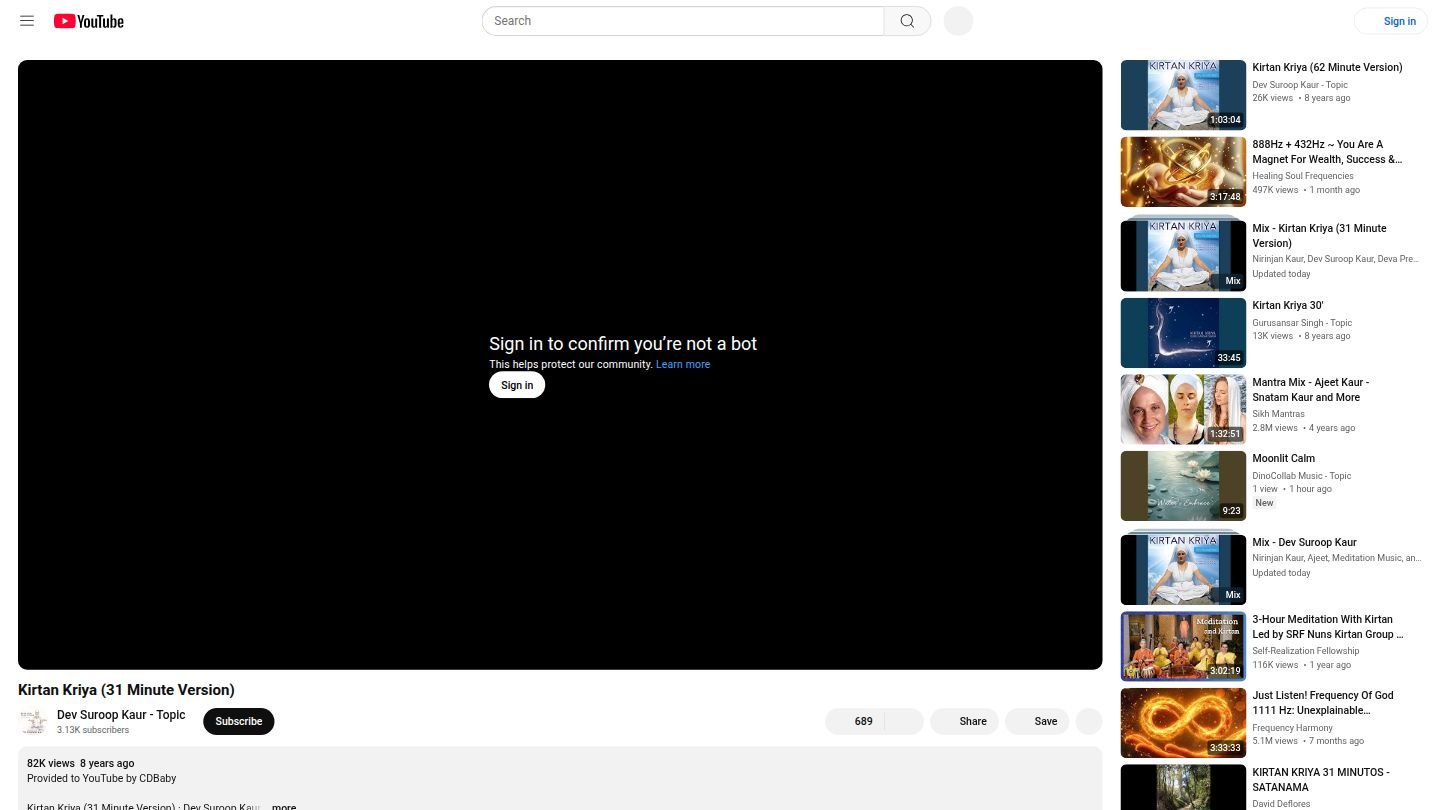Like the video showing 689
The image size is (1440, 810).
point(855,721)
